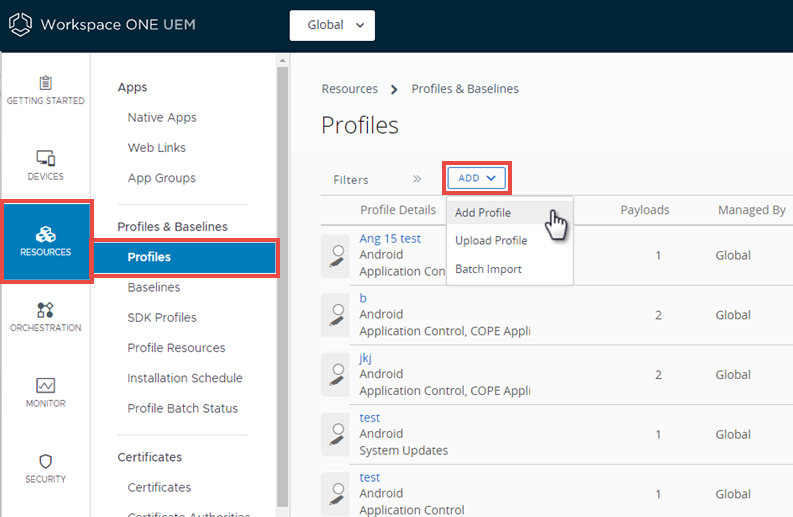Click the Apps section heading
Viewport: 793px width, 517px height.
(x=133, y=88)
